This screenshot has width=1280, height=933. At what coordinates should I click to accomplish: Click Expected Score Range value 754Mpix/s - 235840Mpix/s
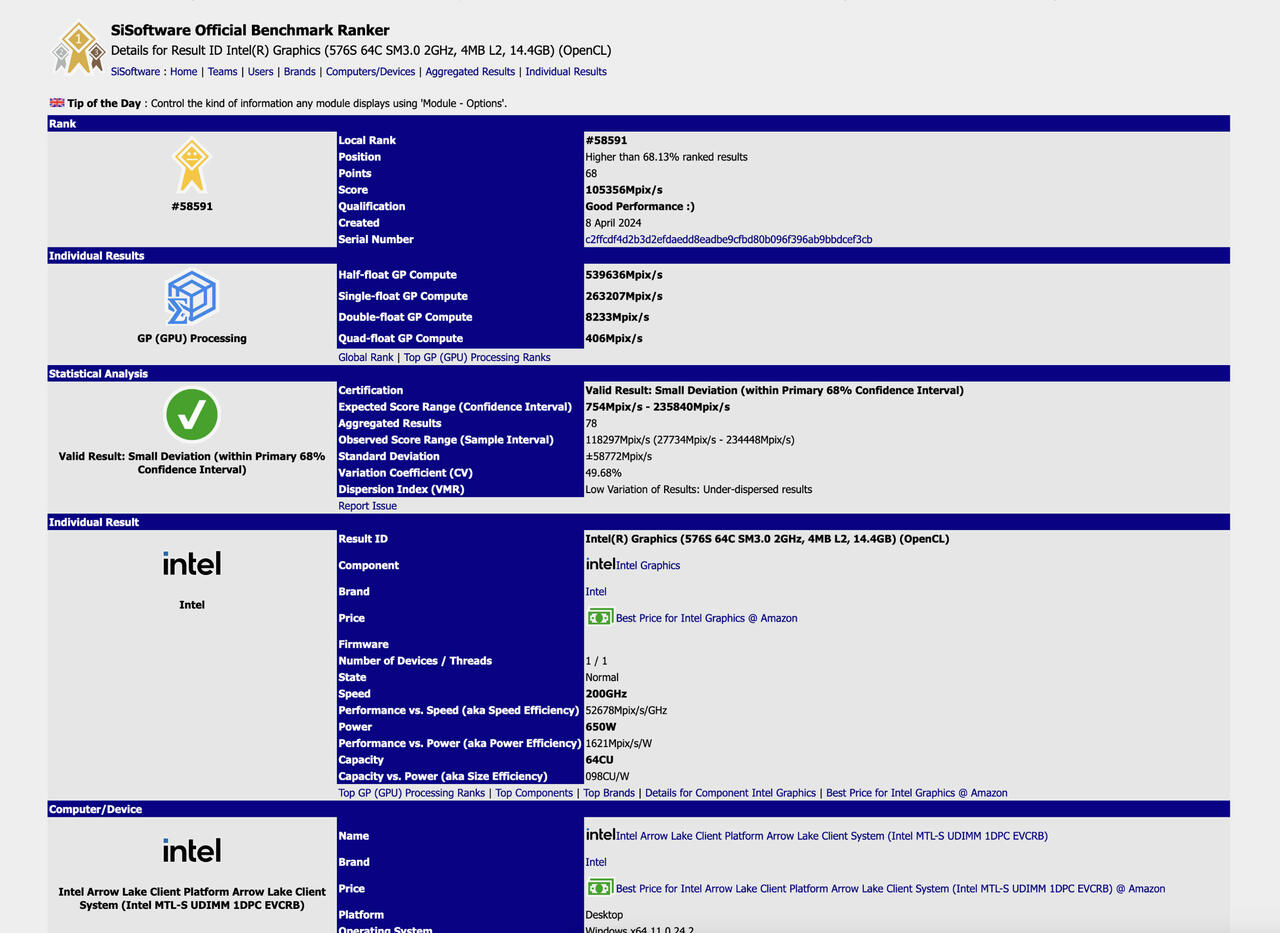point(658,407)
